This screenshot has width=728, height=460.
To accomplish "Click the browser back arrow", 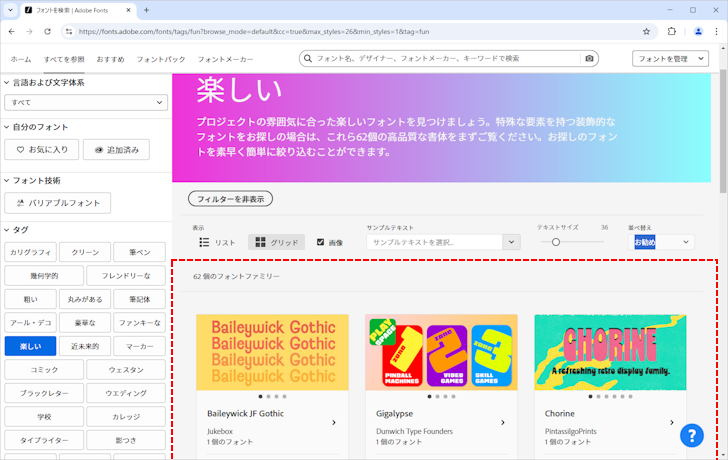I will 12,32.
